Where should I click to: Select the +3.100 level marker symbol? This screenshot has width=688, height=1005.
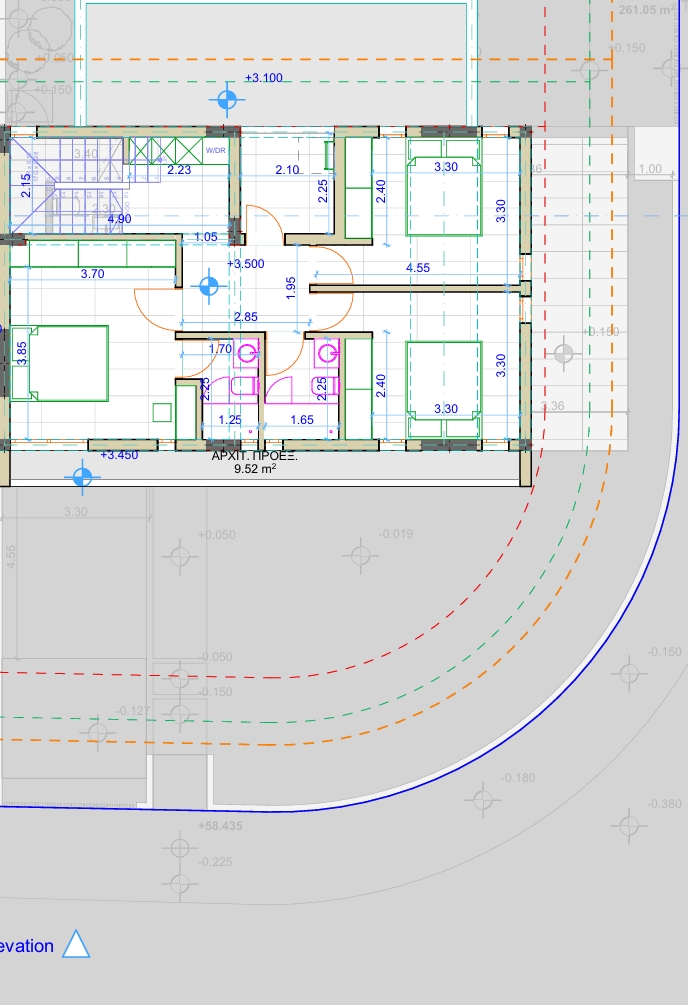tap(228, 98)
